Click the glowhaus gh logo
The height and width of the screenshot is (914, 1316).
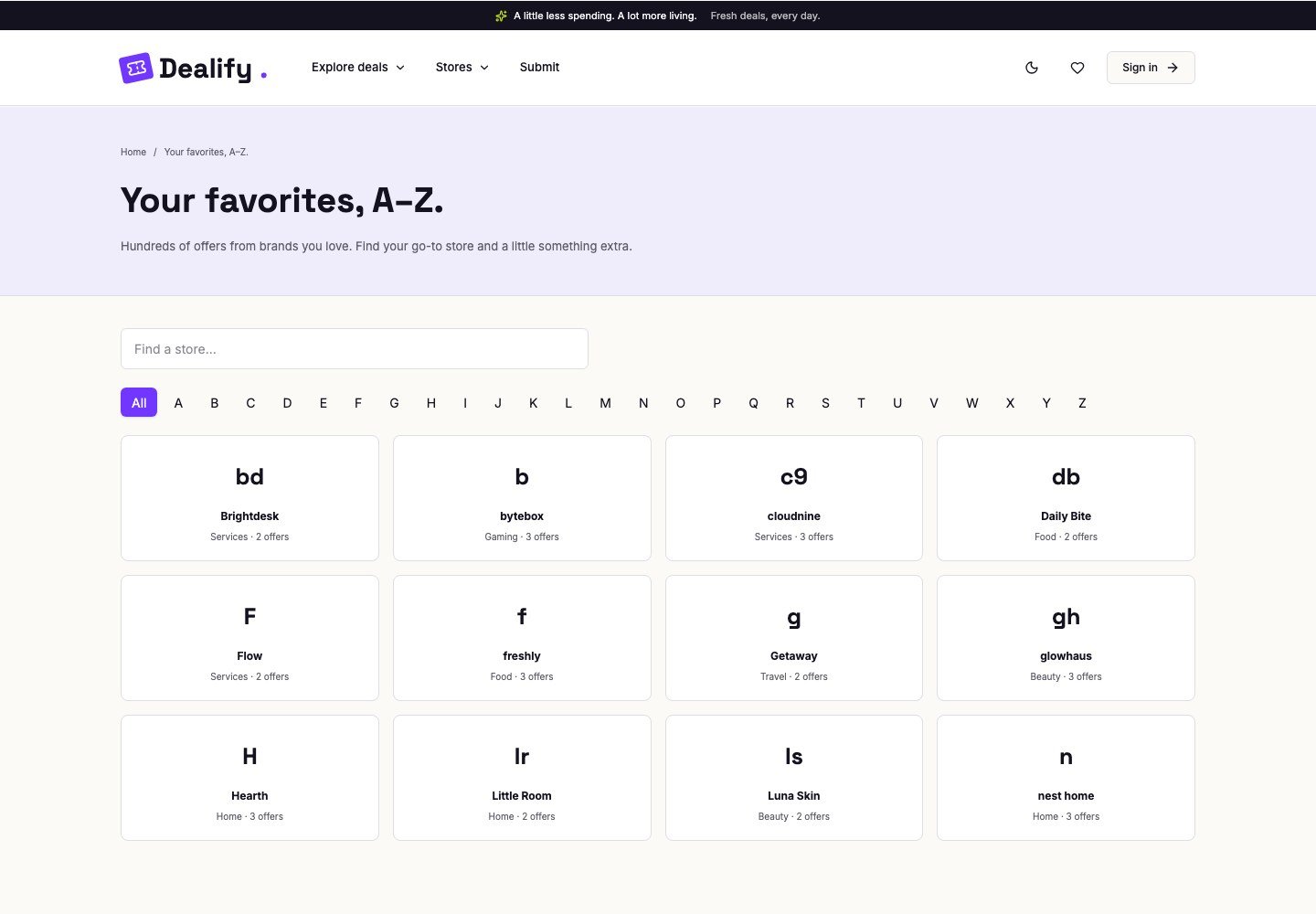[1066, 618]
